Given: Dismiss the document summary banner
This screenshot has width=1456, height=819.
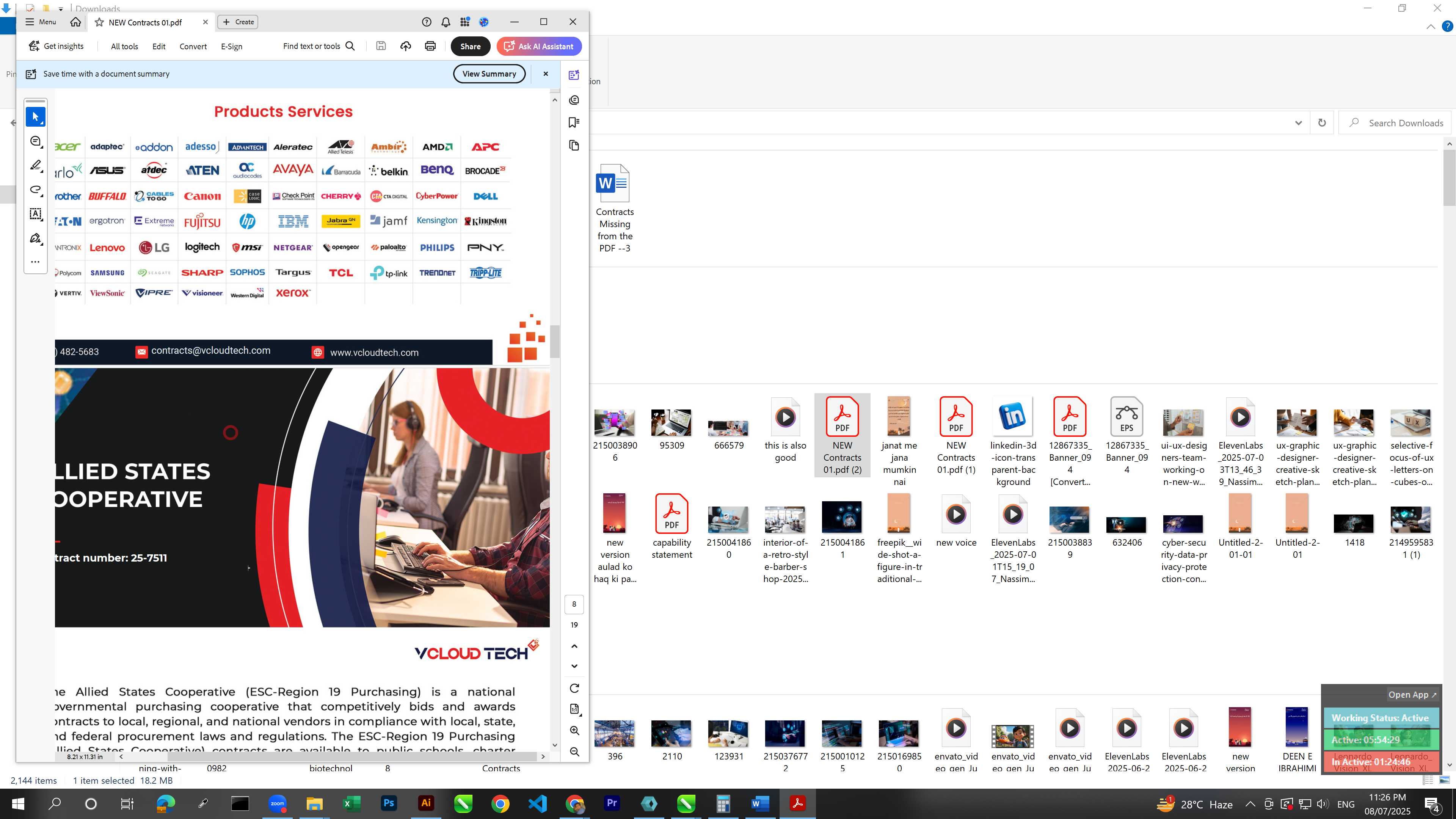Looking at the screenshot, I should 546,74.
